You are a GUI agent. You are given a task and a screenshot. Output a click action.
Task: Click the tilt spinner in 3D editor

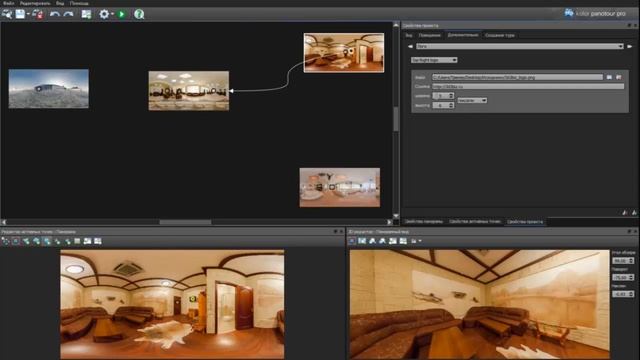[623, 294]
